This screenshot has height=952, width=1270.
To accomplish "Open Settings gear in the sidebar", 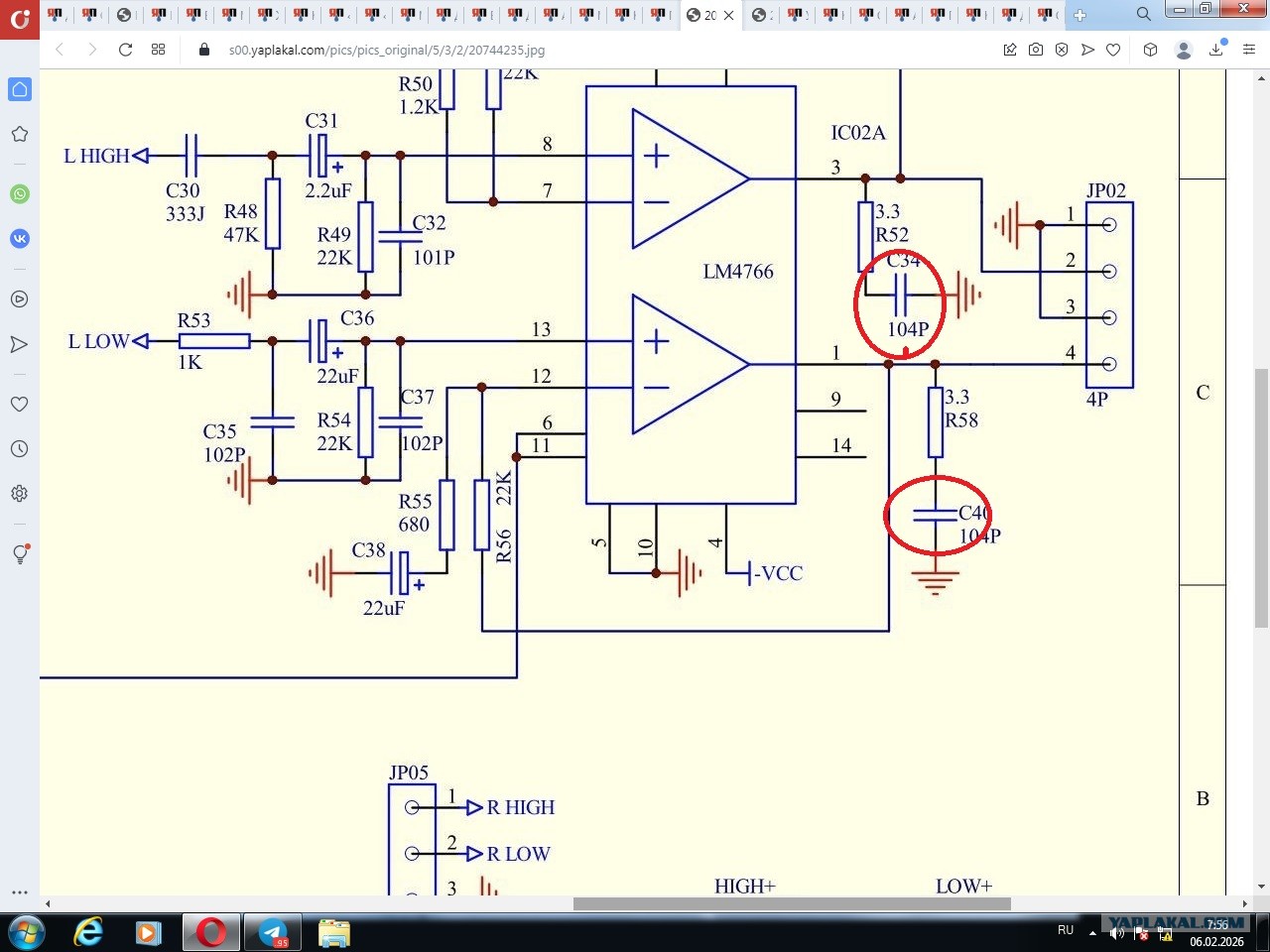I will 20,493.
